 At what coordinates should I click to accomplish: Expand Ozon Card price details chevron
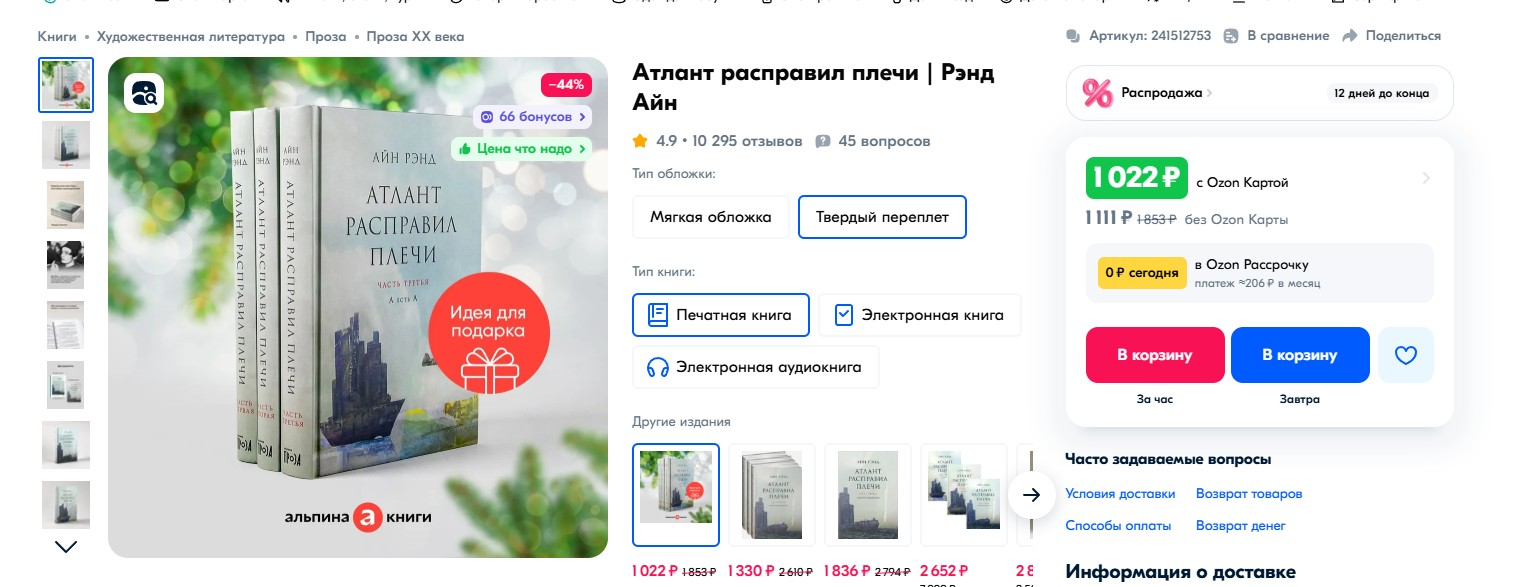click(1426, 178)
